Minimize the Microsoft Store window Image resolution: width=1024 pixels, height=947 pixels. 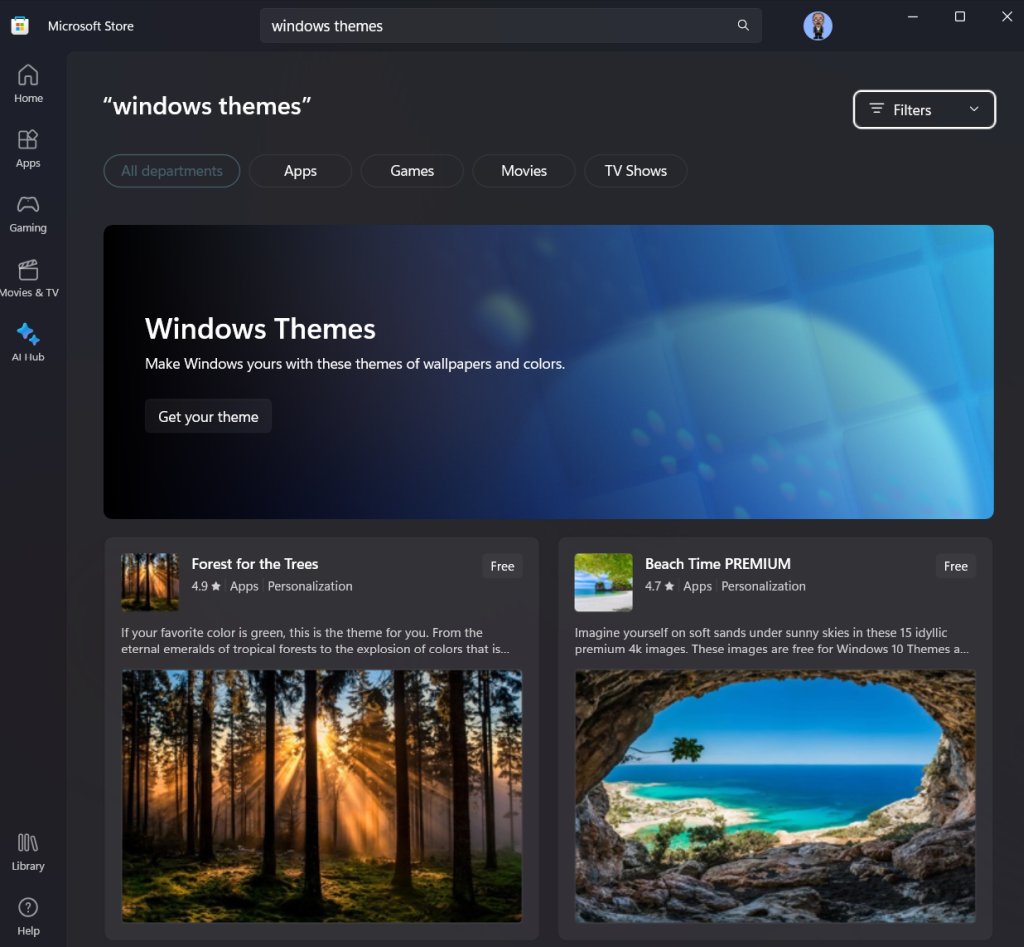(x=913, y=16)
